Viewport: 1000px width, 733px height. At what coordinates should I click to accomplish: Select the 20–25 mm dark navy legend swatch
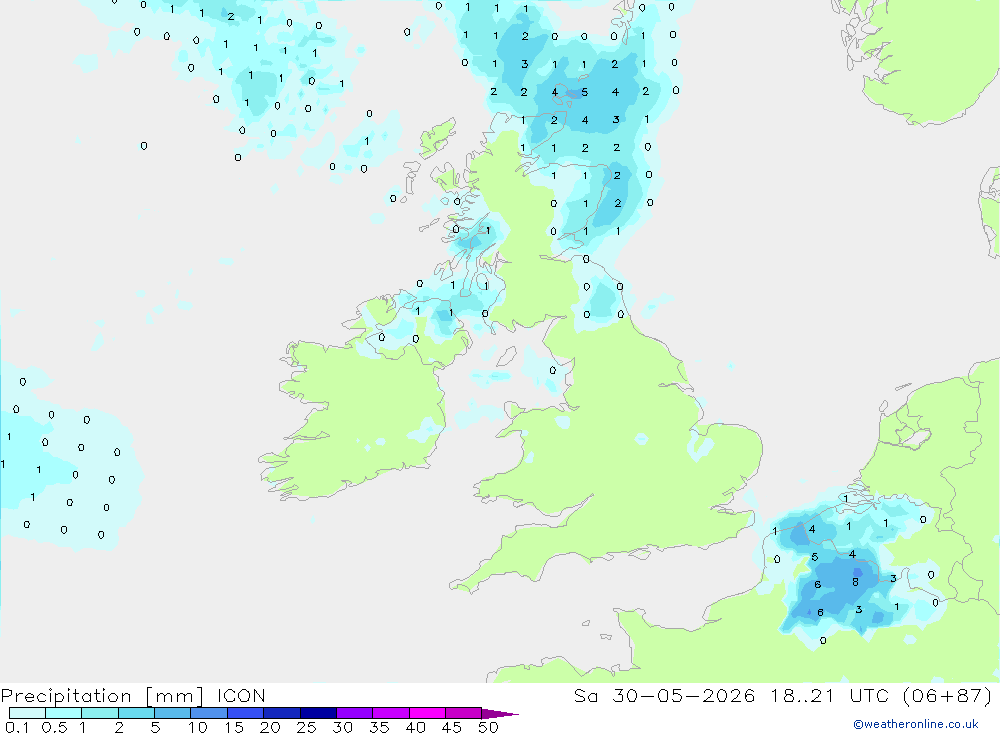pyautogui.click(x=281, y=713)
